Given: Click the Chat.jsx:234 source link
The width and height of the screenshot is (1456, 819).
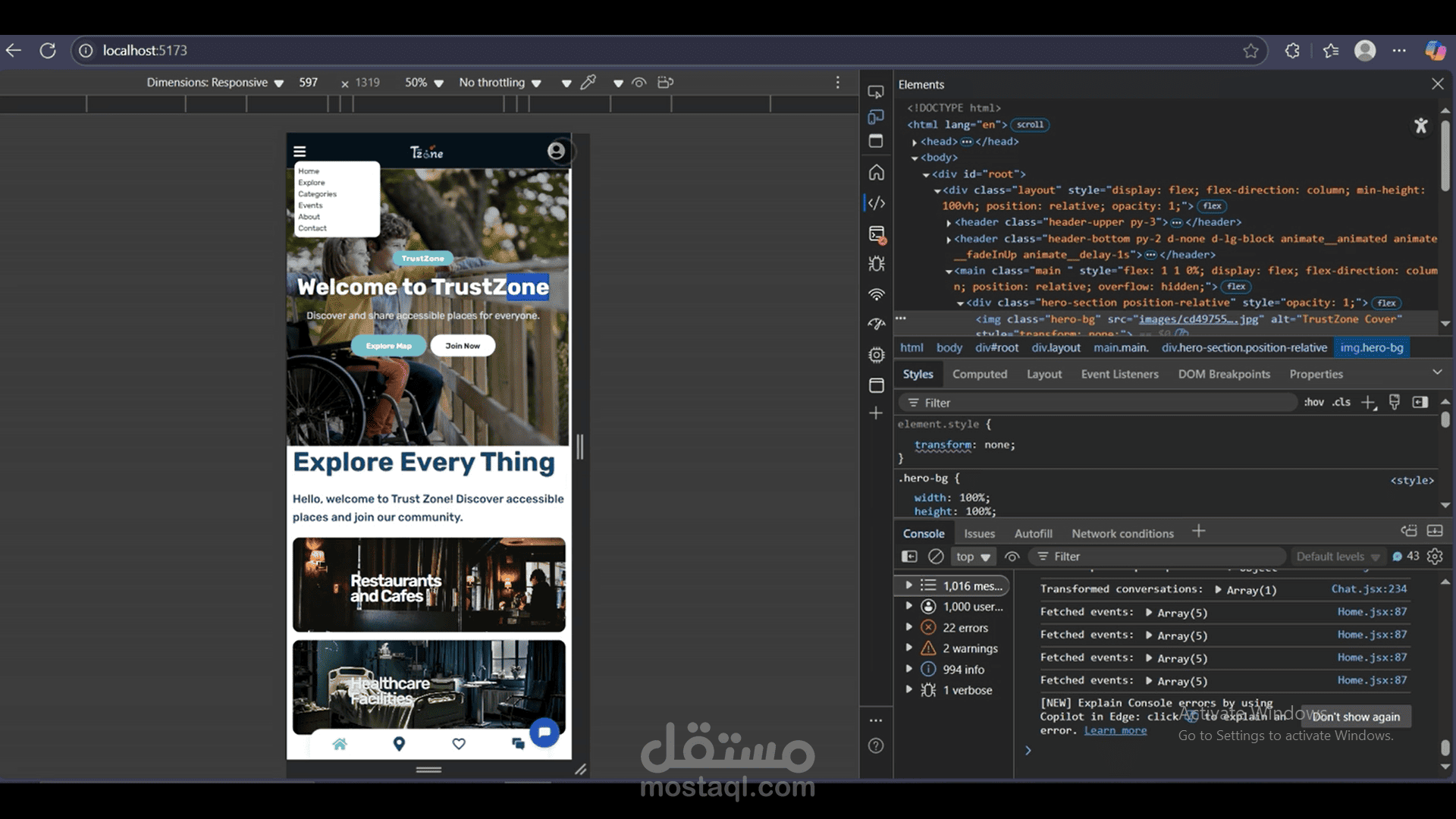Looking at the screenshot, I should tap(1369, 588).
